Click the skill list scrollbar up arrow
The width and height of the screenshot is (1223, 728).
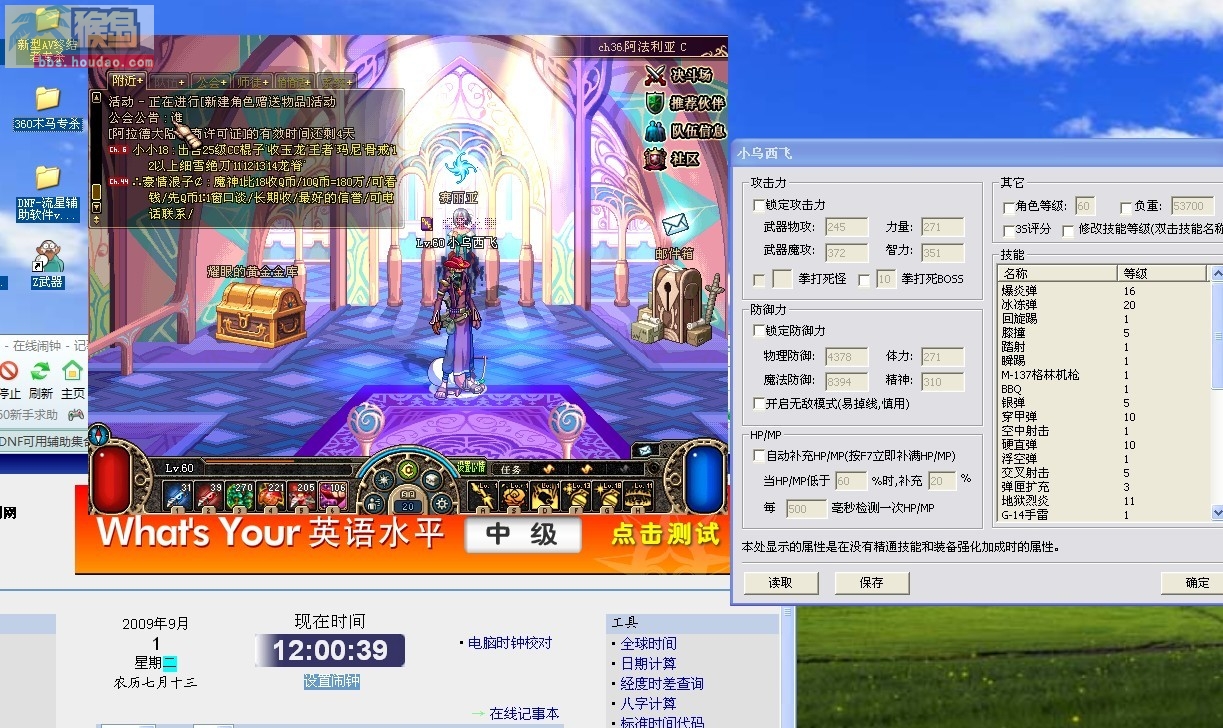click(x=1217, y=273)
